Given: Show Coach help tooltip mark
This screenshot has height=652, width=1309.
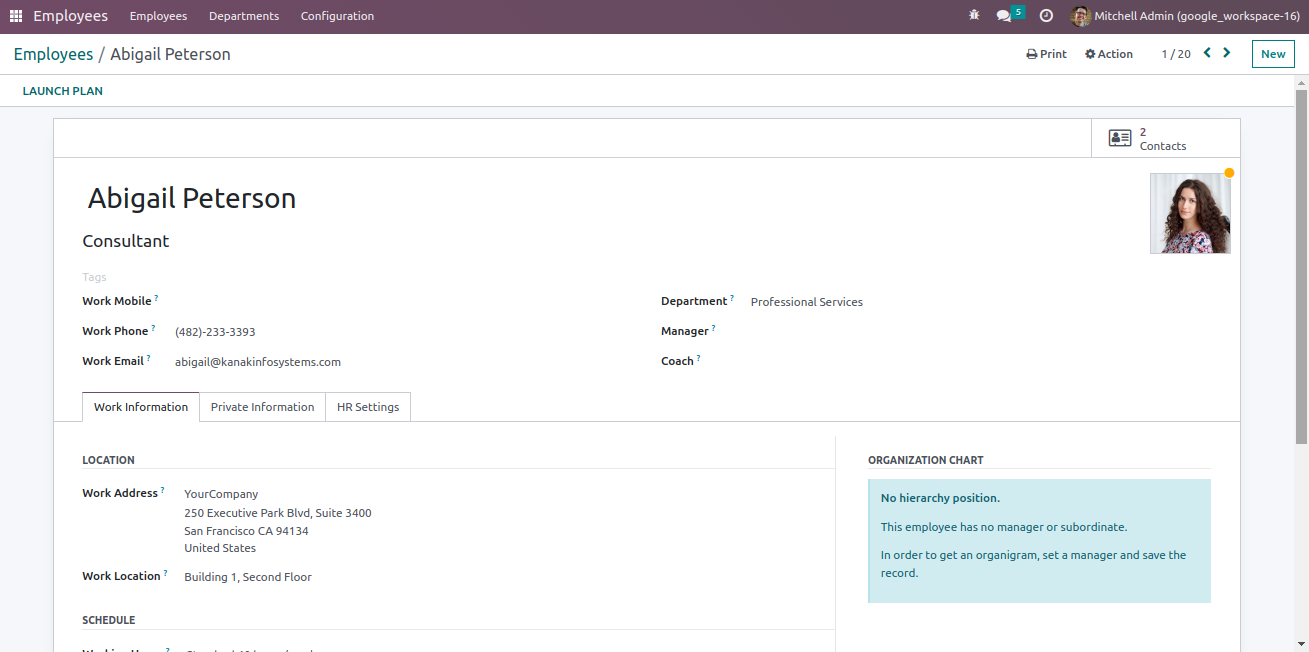Looking at the screenshot, I should tap(699, 358).
